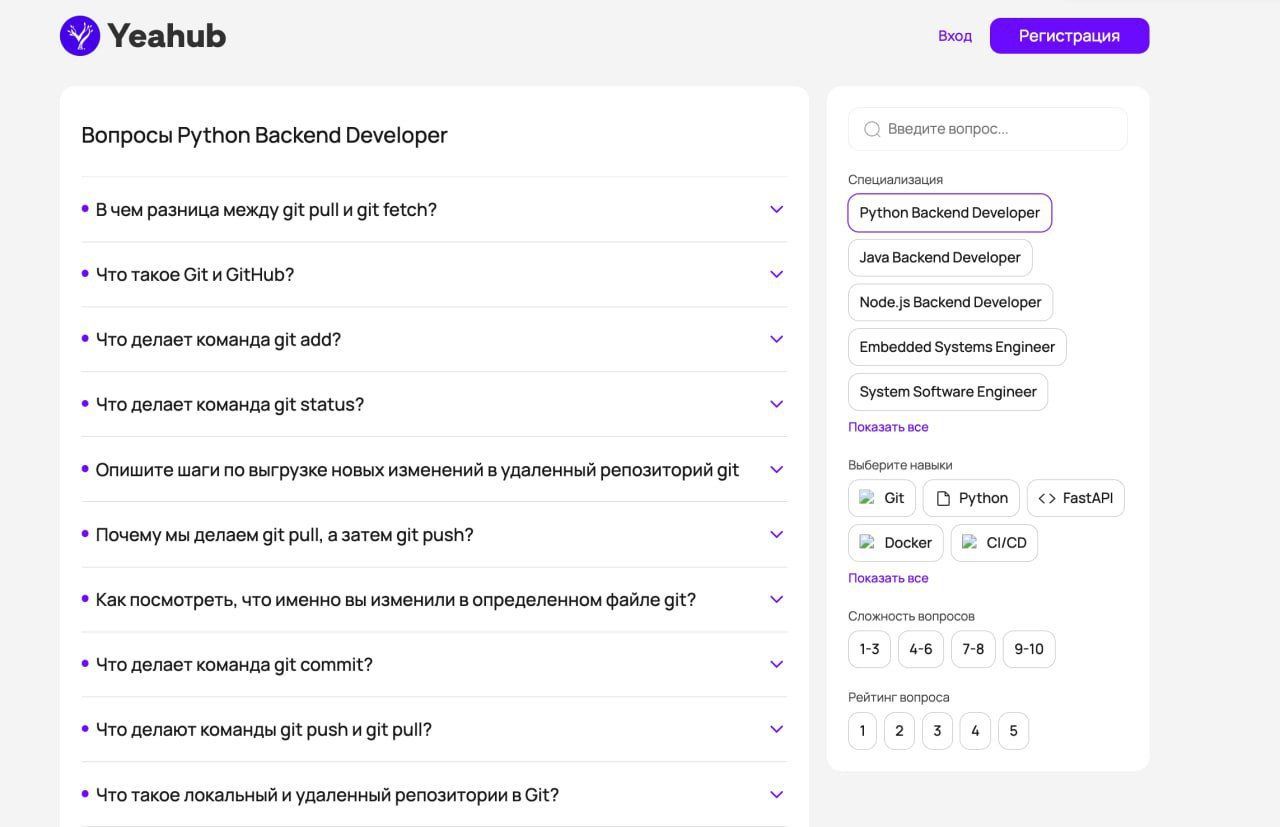Screen dimensions: 1280x827
Task: Select Python Backend Developer specialization
Action: (x=950, y=213)
